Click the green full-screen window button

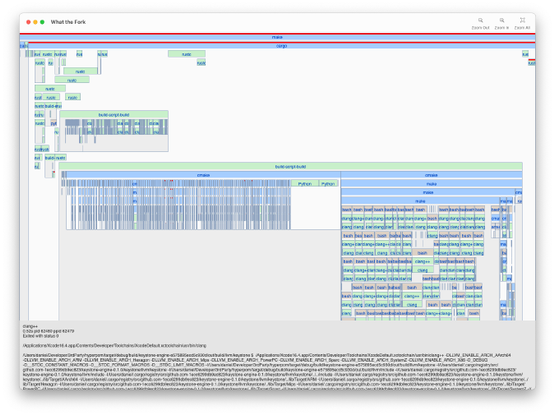(x=42, y=22)
